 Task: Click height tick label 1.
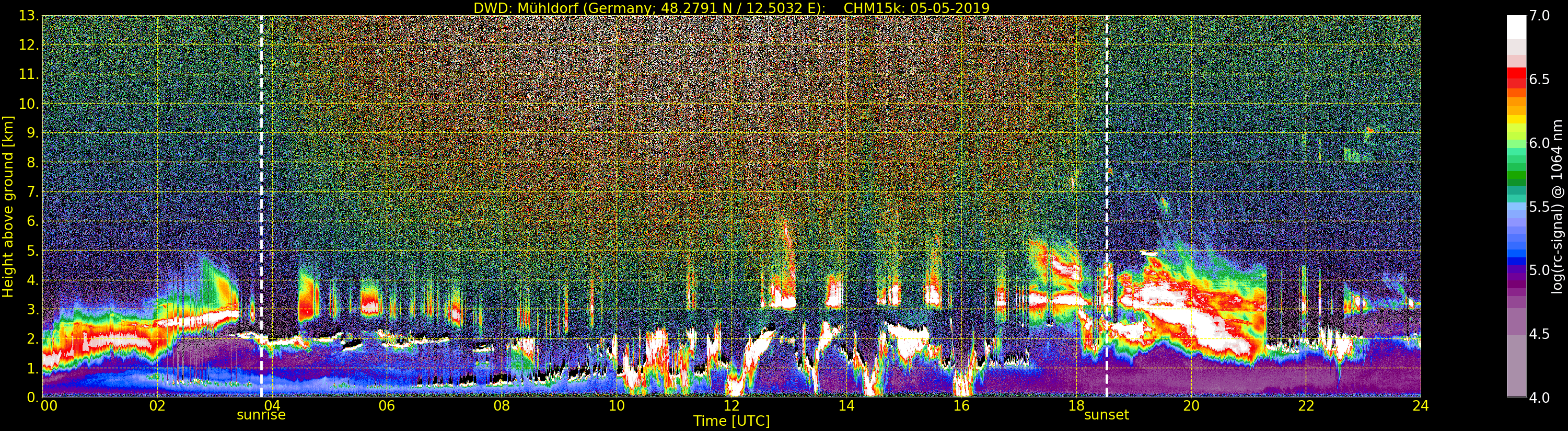pyautogui.click(x=33, y=368)
